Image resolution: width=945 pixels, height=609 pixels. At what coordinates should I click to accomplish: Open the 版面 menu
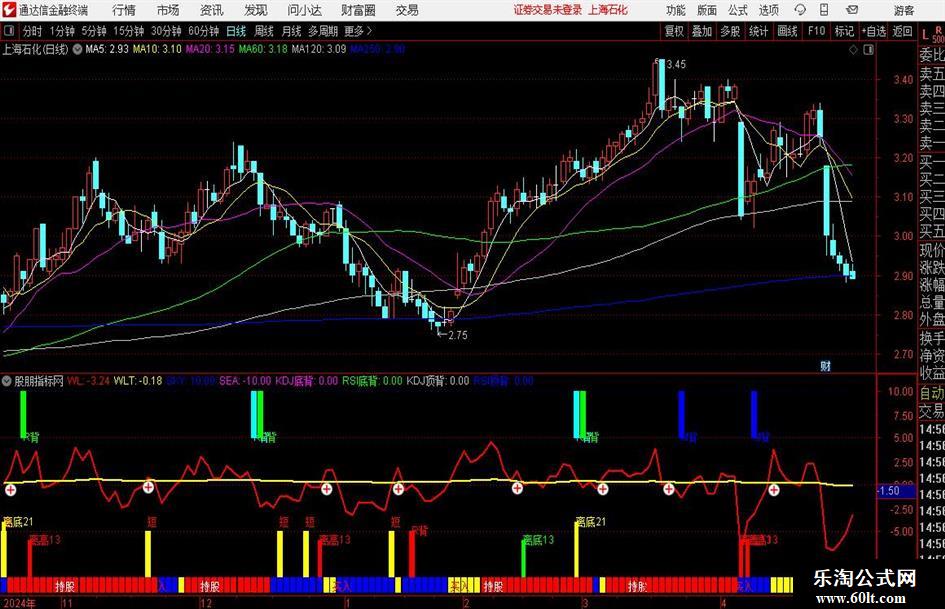[706, 10]
